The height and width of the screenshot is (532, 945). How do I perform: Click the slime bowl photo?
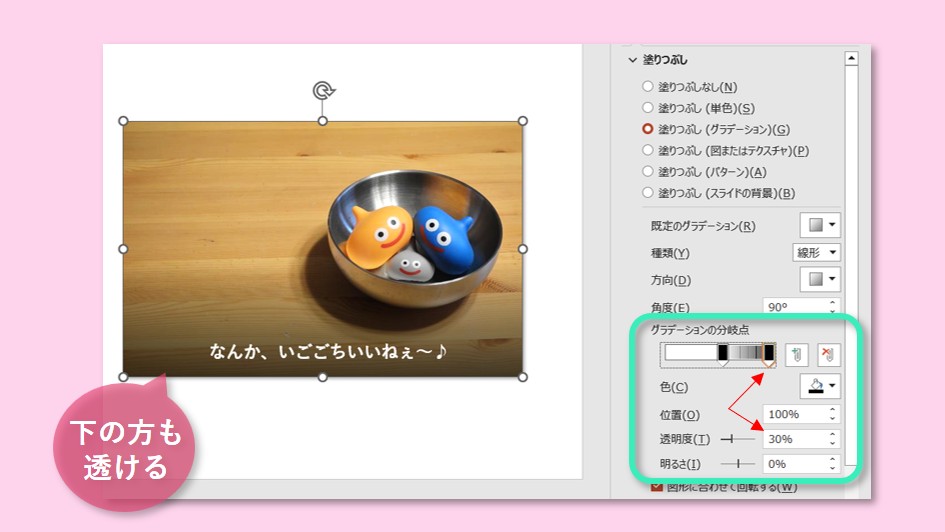click(x=323, y=249)
